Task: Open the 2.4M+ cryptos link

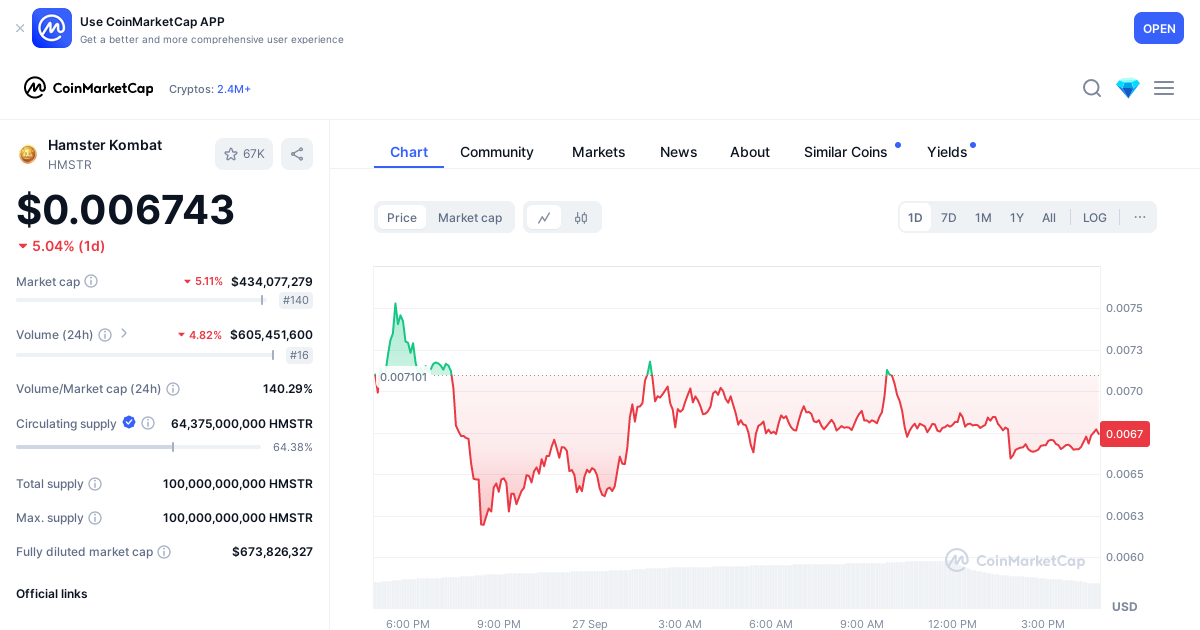Action: [234, 89]
